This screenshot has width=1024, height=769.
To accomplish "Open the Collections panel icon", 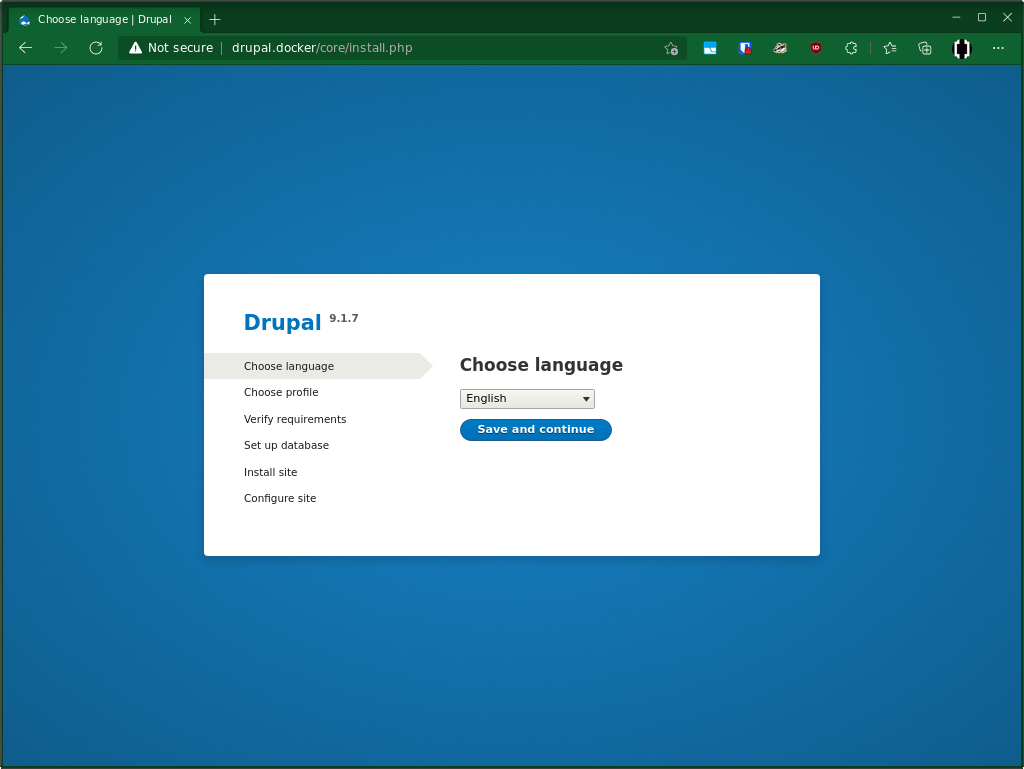I will point(924,47).
